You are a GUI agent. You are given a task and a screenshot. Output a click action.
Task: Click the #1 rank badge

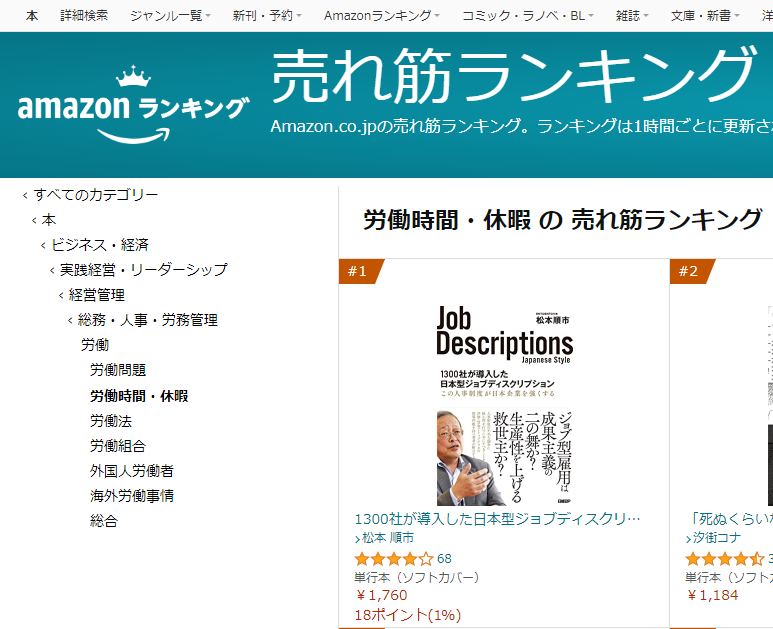click(360, 271)
